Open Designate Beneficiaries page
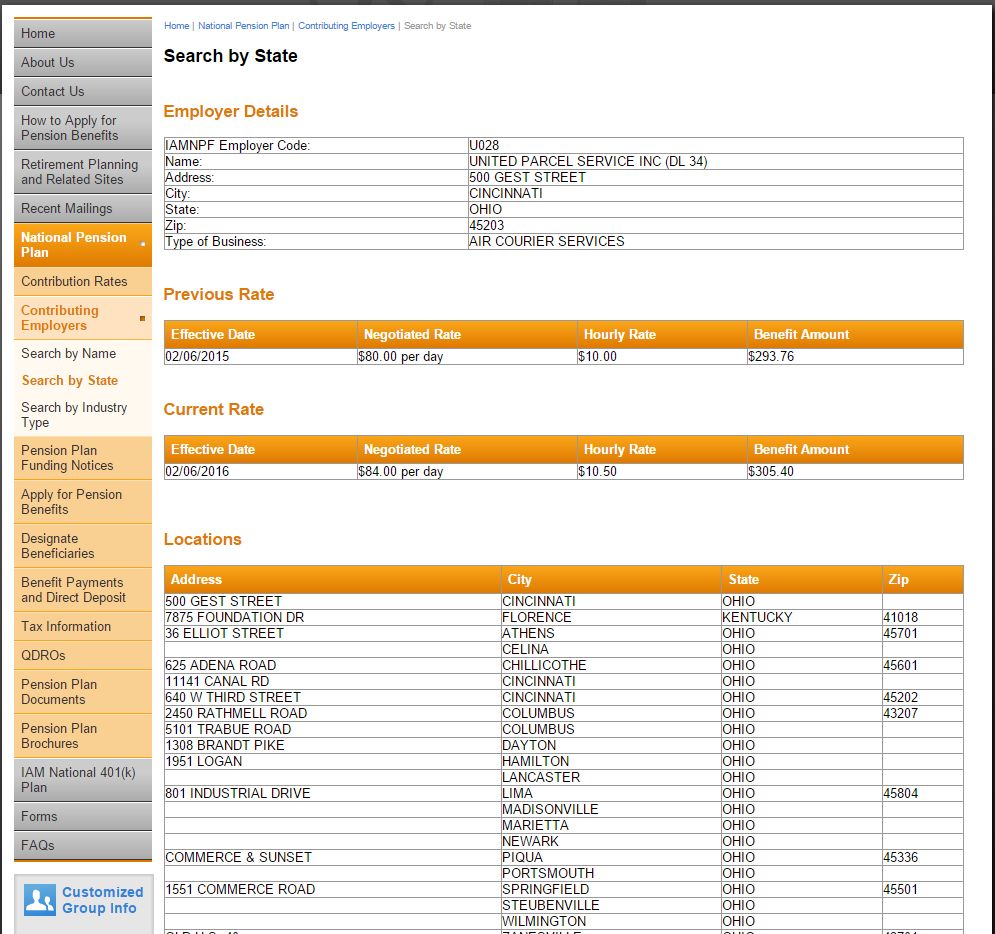 (x=83, y=546)
